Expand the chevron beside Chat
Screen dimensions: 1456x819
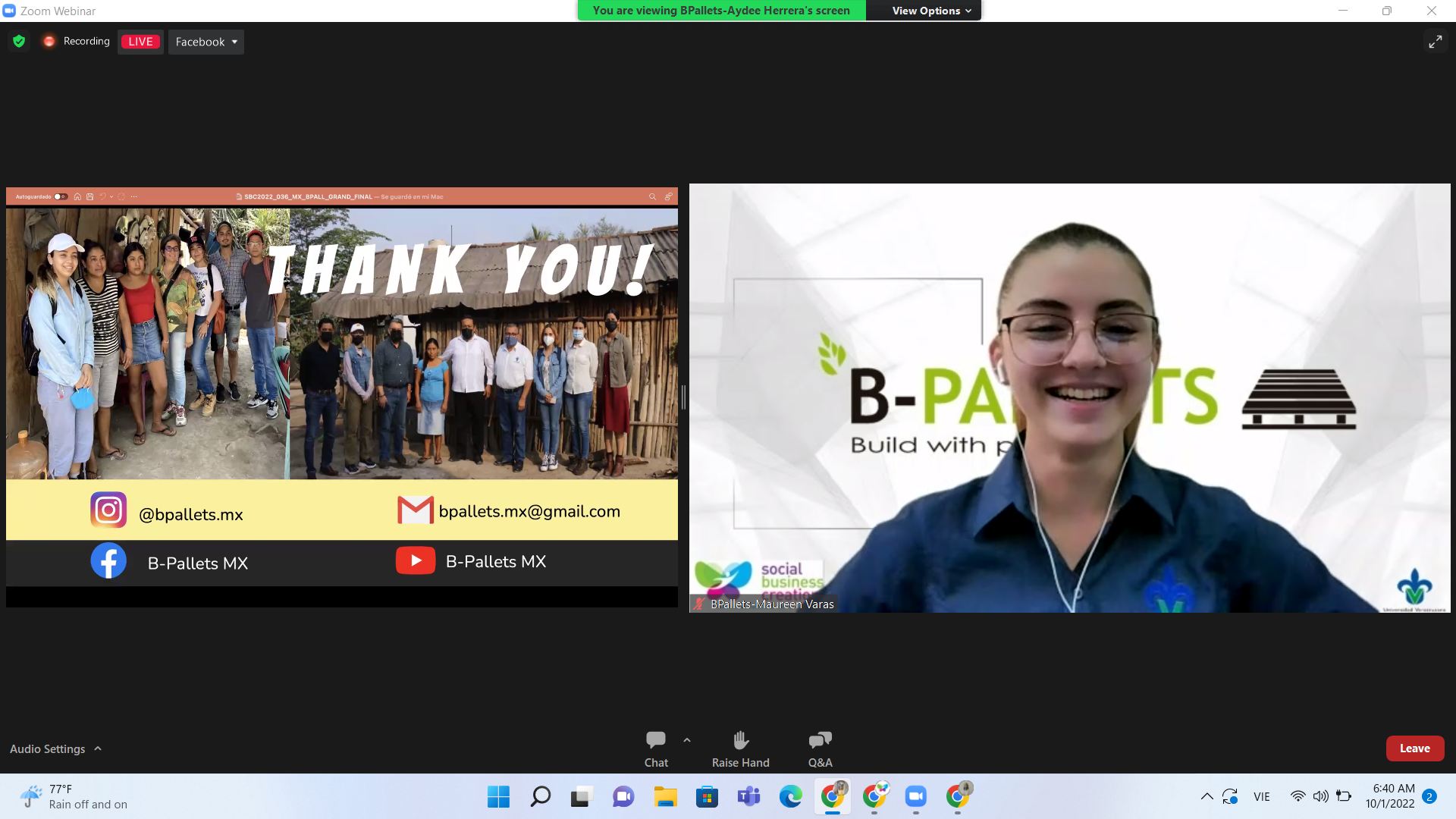(x=687, y=740)
